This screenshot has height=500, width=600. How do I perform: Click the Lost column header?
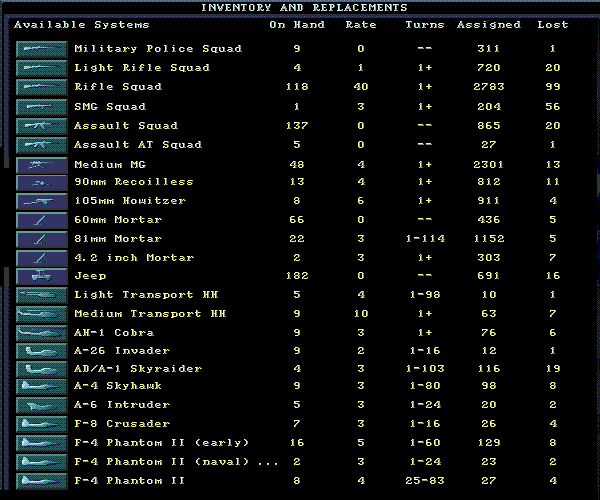tap(553, 25)
